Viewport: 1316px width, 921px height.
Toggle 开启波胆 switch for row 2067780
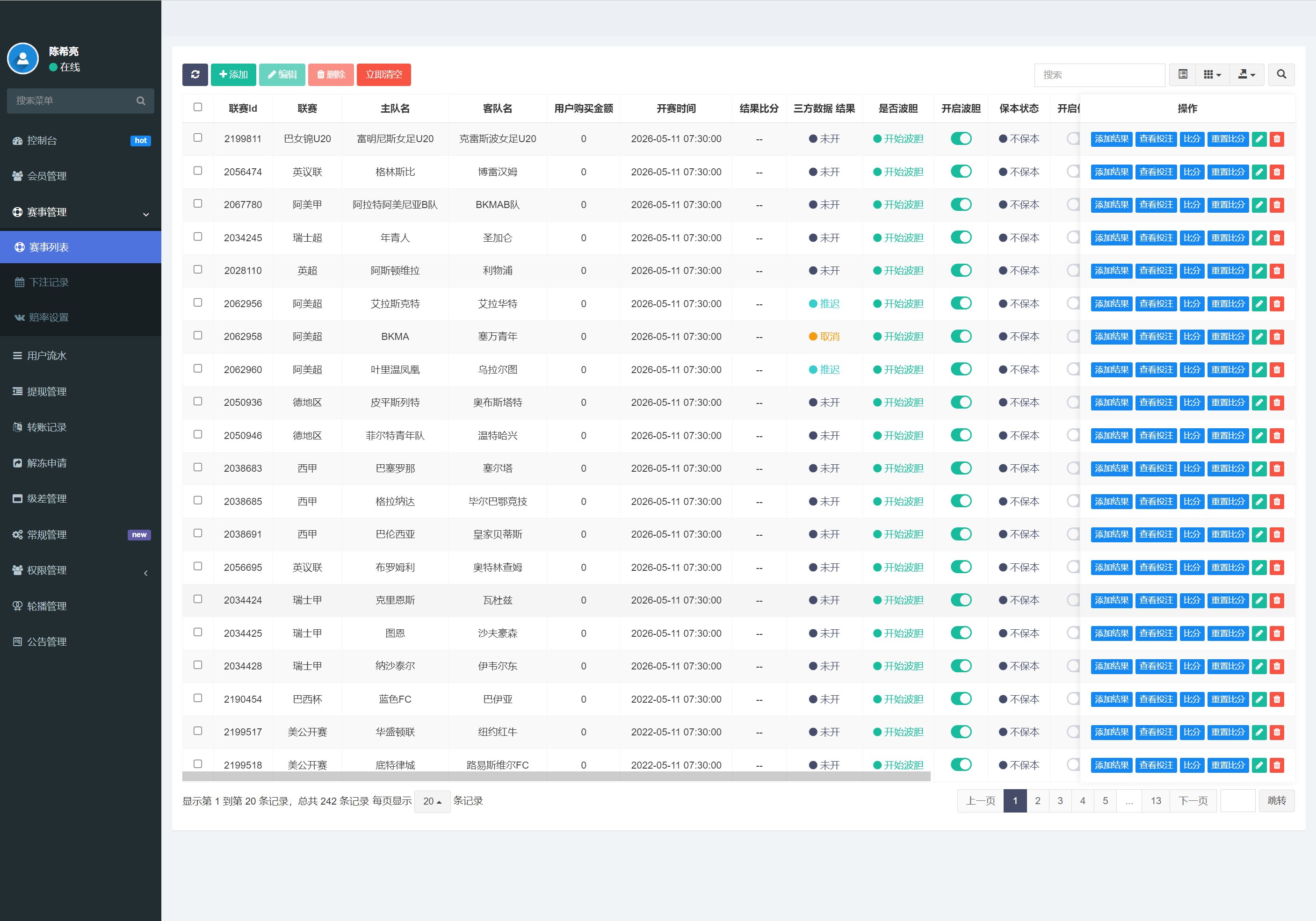[961, 205]
